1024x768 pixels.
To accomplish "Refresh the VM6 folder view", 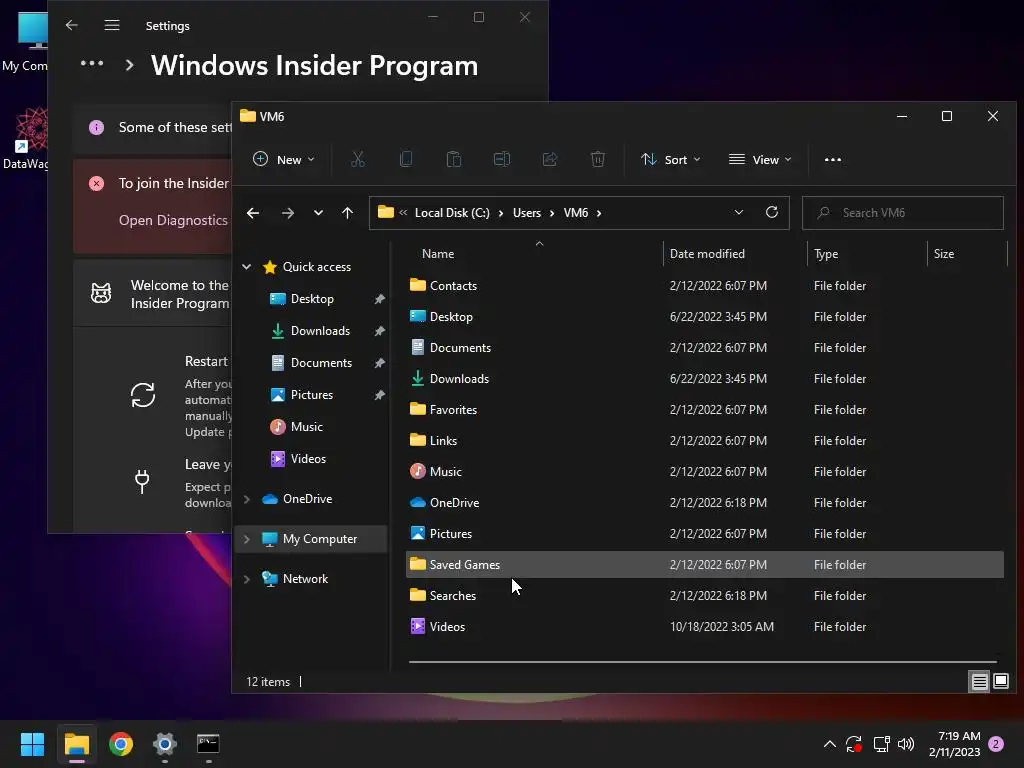I will (772, 212).
